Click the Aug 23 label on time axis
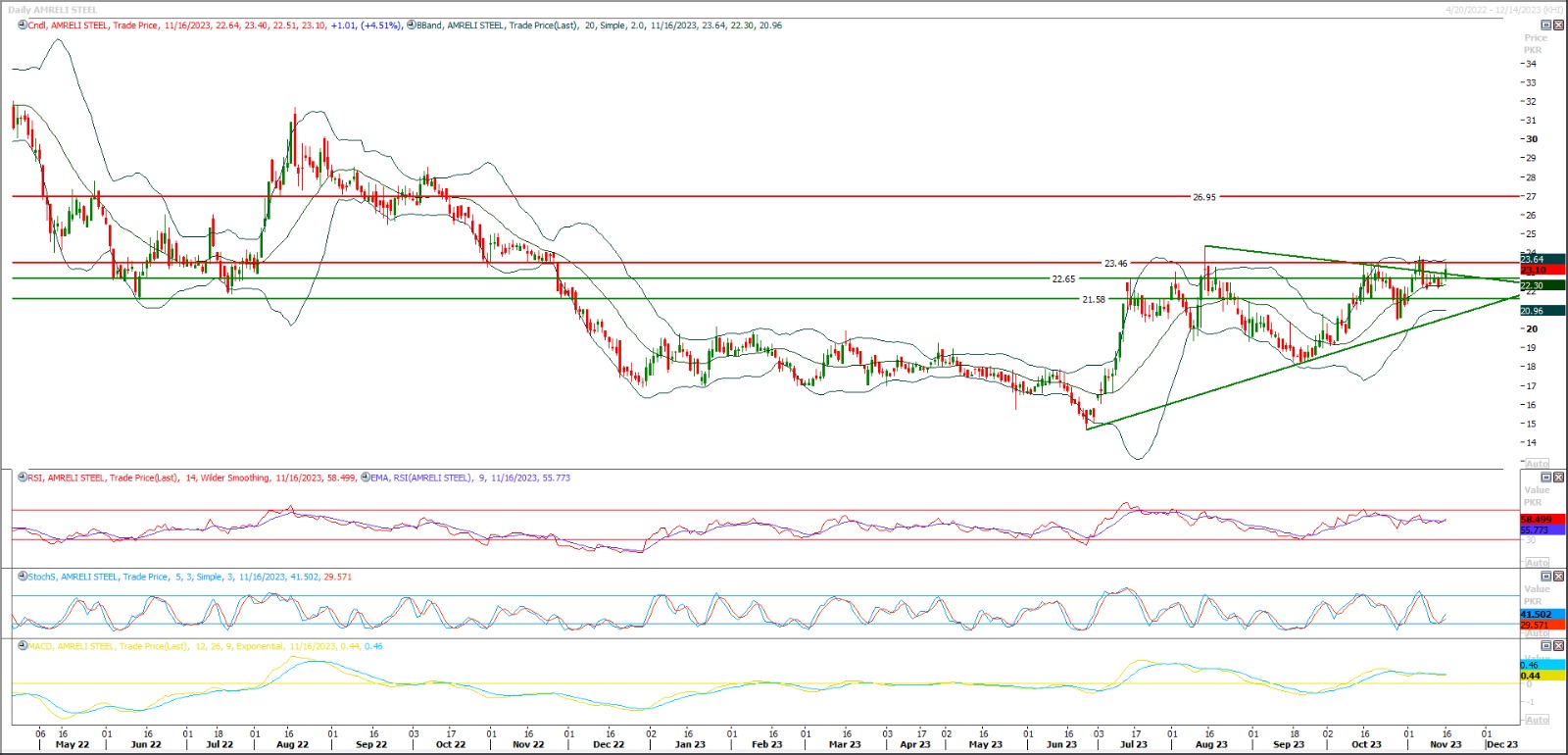The width and height of the screenshot is (1568, 755). tap(1211, 744)
